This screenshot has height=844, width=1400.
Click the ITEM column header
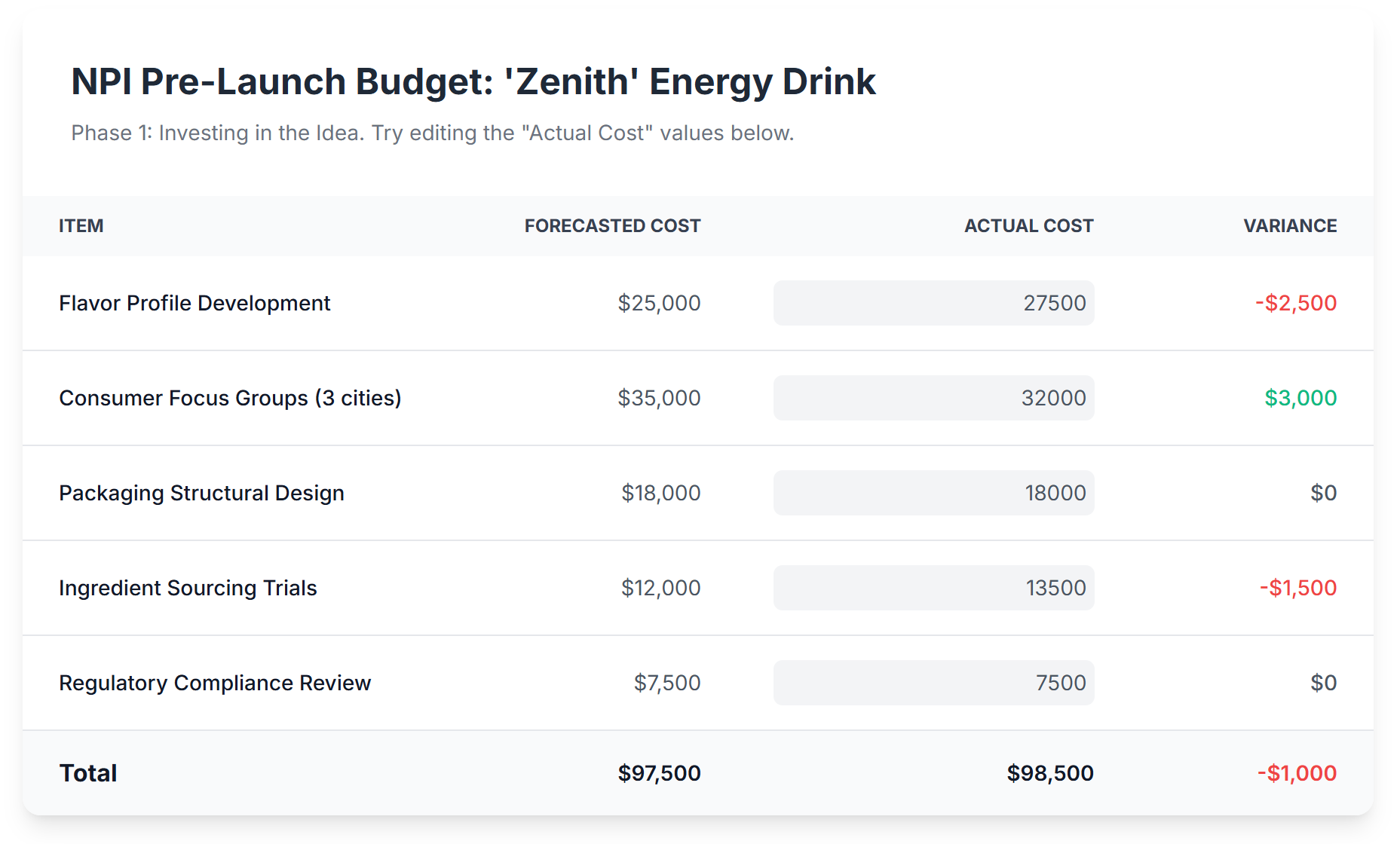pyautogui.click(x=81, y=226)
